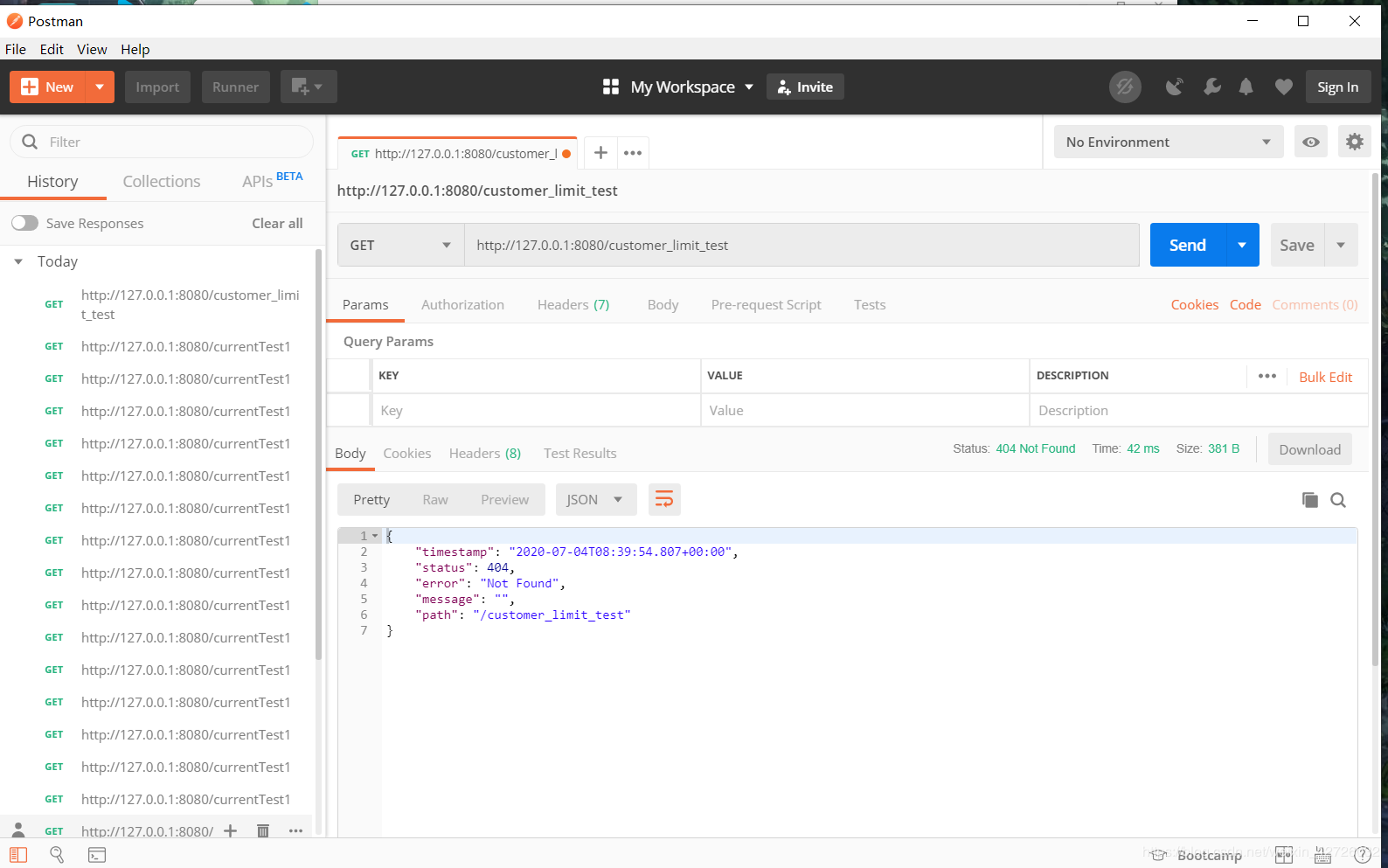Click the Save button
This screenshot has width=1388, height=868.
coord(1297,245)
